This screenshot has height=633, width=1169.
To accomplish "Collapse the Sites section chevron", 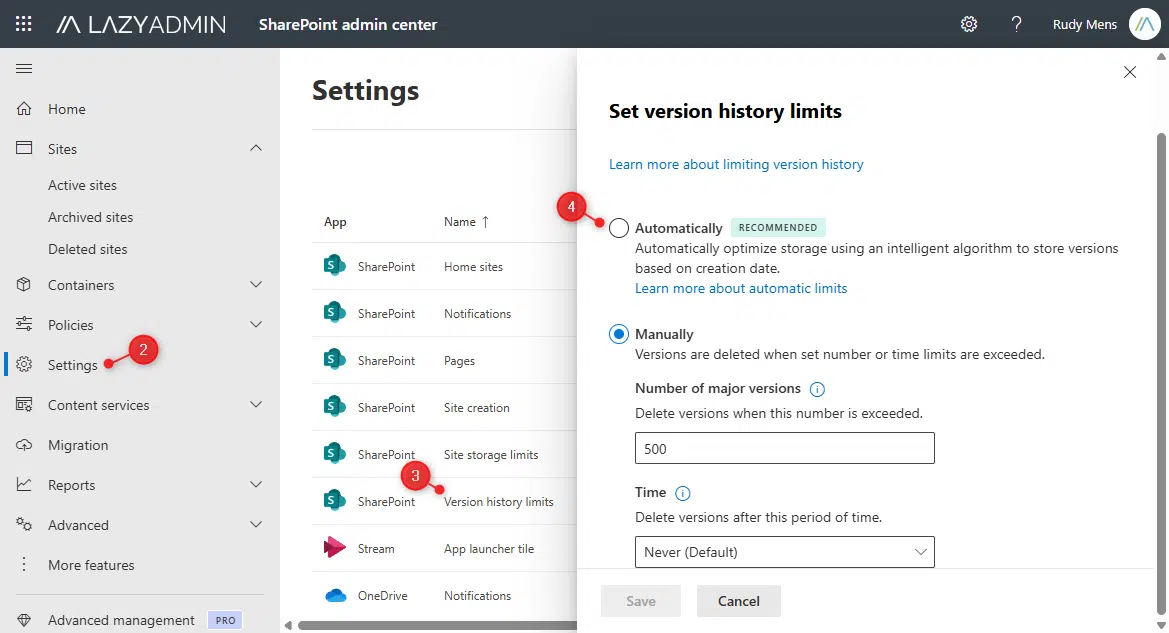I will point(256,148).
